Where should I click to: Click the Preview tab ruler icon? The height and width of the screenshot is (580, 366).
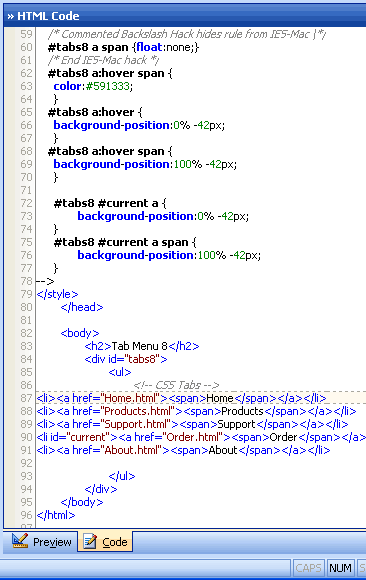coord(20,541)
